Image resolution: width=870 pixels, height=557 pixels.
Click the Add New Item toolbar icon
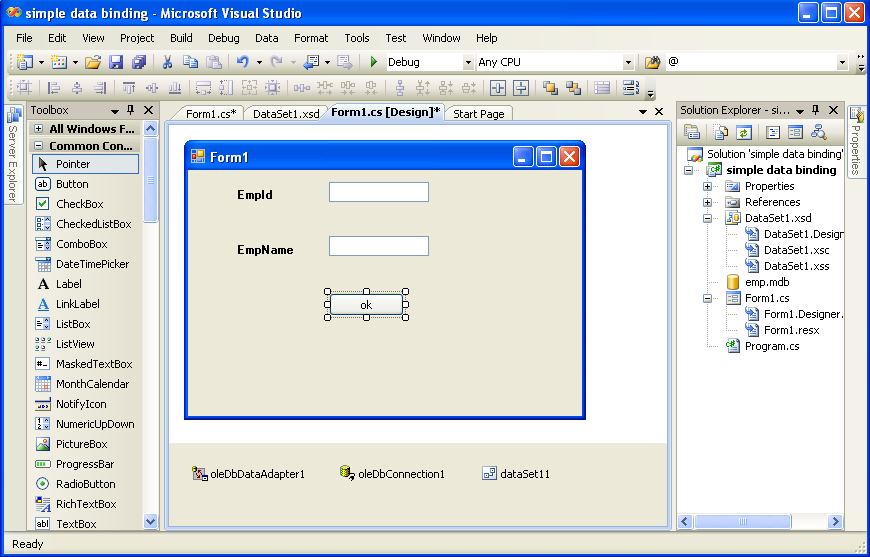[x=59, y=62]
